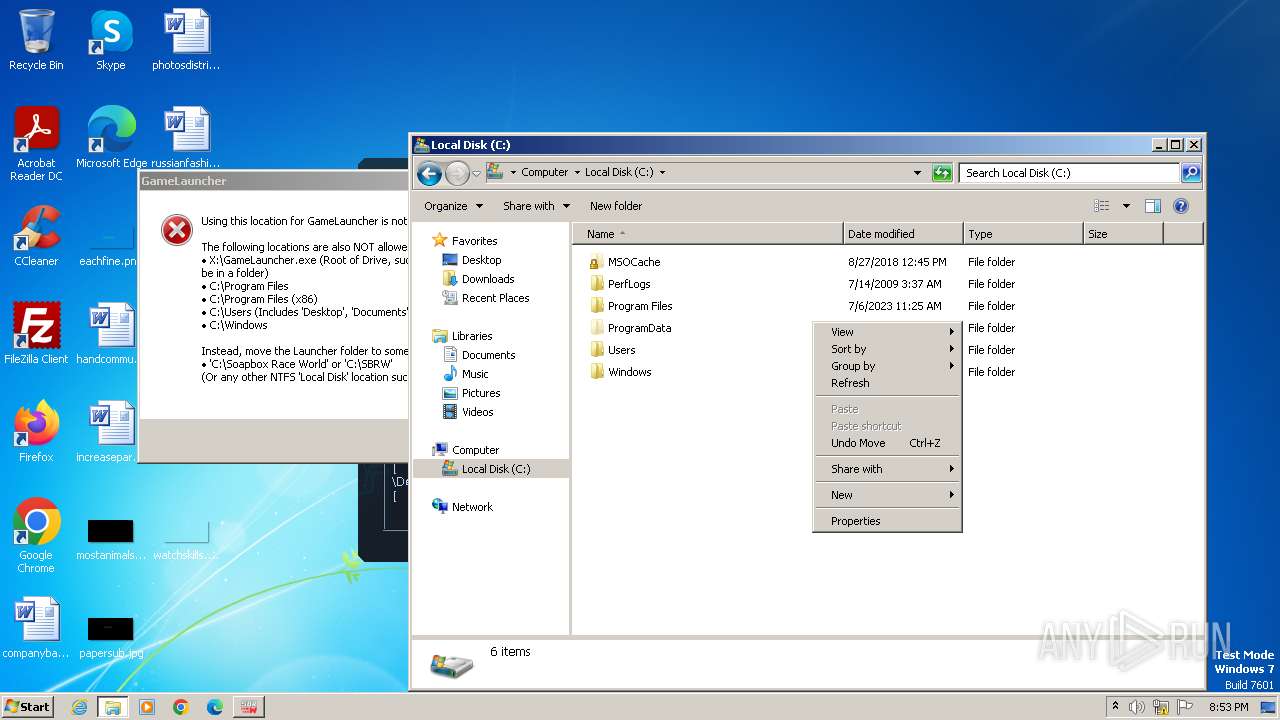This screenshot has width=1280, height=720.
Task: Click the taskbar volume speaker icon
Action: pyautogui.click(x=1137, y=707)
